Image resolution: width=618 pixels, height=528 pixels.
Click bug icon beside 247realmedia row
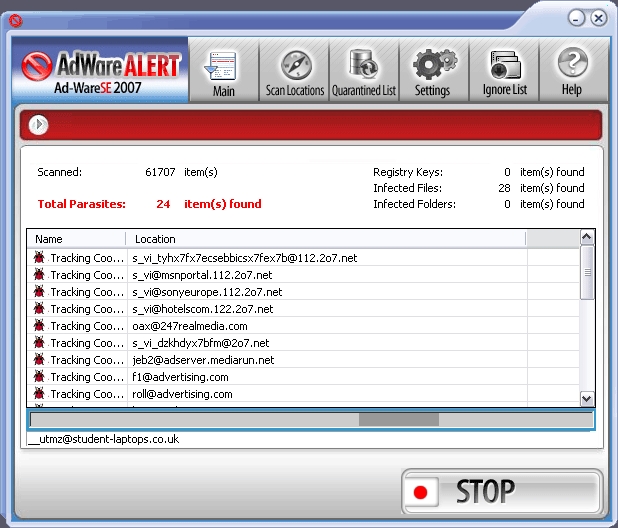tap(39, 325)
